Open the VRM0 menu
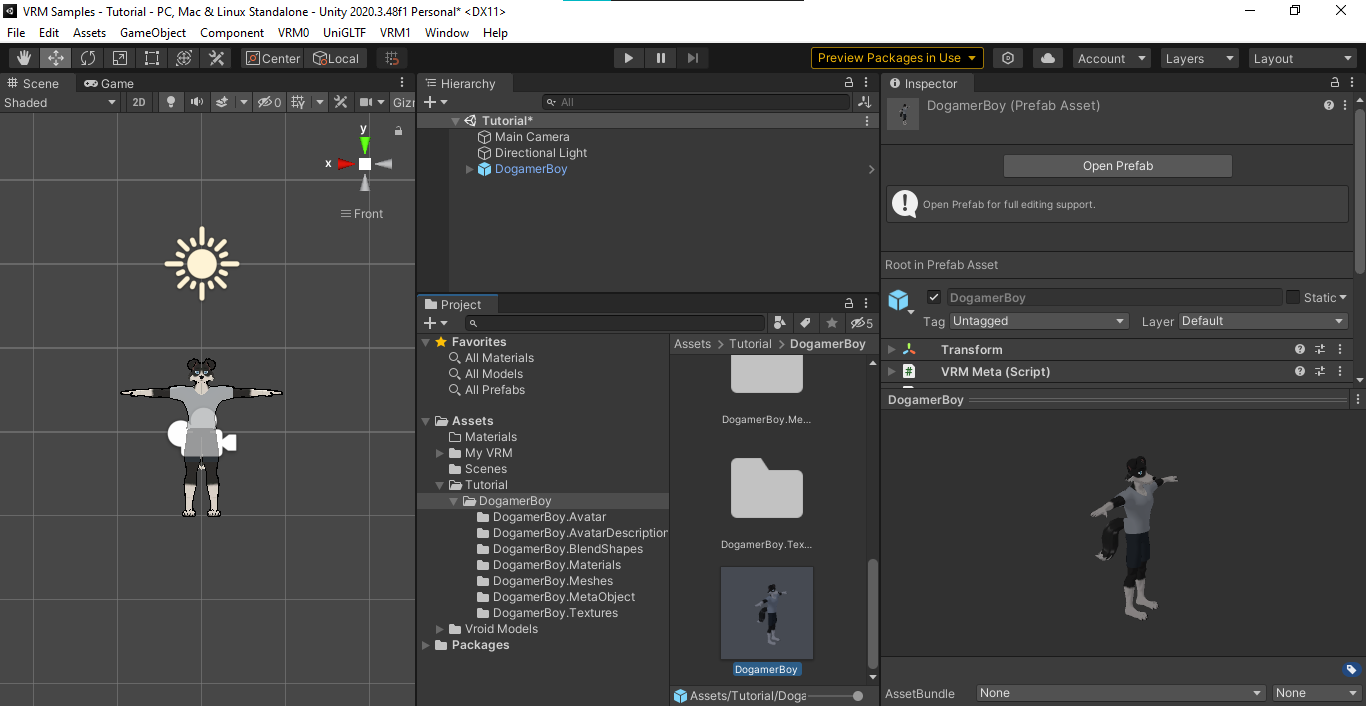 point(294,33)
